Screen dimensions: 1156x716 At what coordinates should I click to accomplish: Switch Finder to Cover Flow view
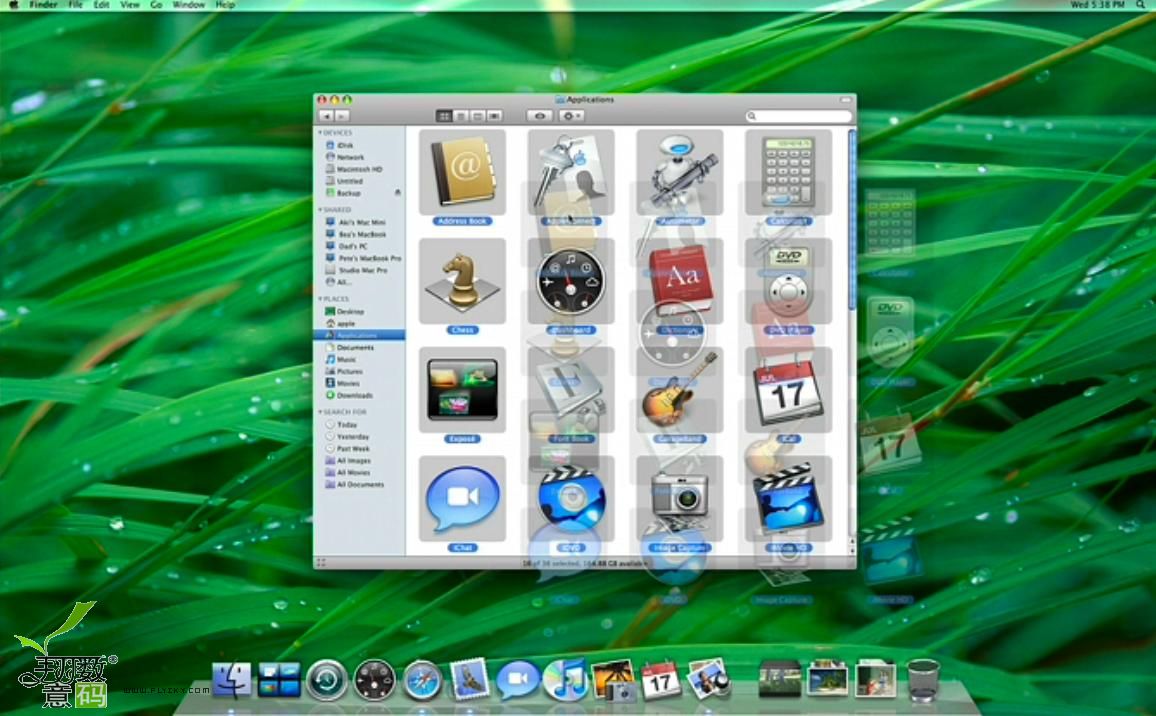click(x=495, y=116)
